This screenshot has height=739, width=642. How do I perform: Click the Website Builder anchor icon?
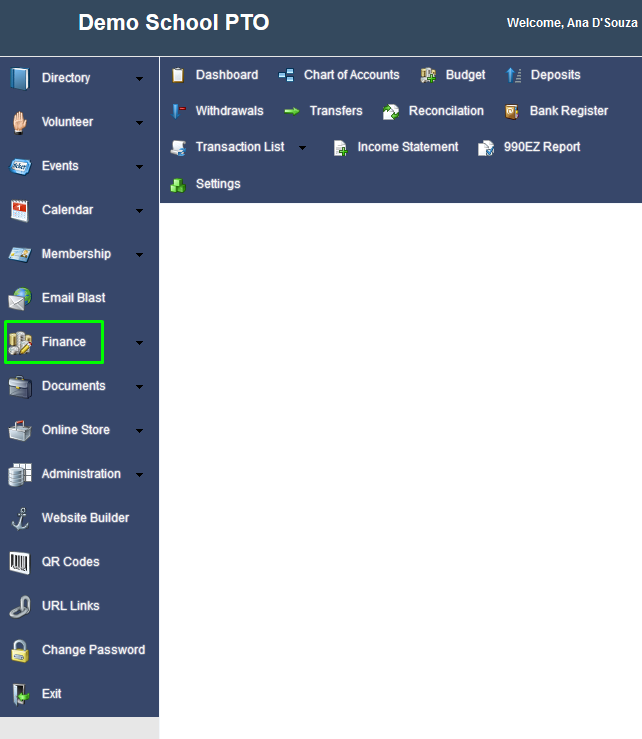[20, 518]
